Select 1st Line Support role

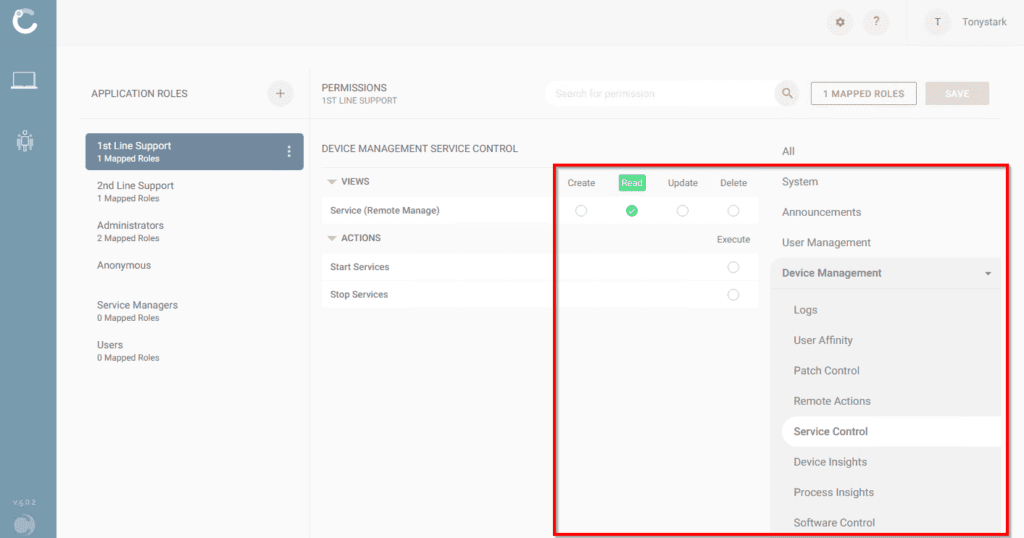(194, 151)
